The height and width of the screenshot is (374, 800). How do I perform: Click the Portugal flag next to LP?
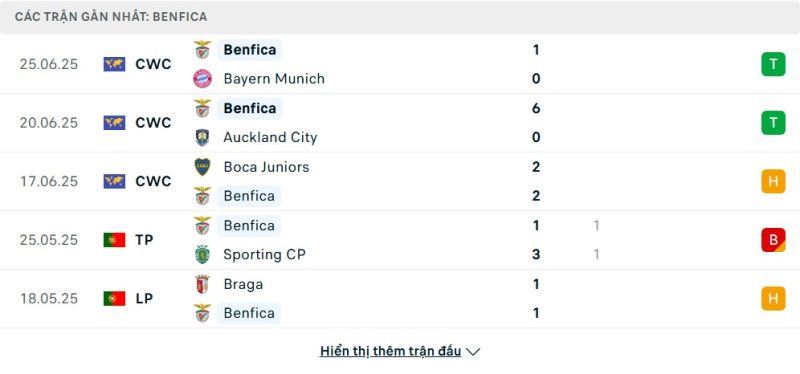coord(114,298)
